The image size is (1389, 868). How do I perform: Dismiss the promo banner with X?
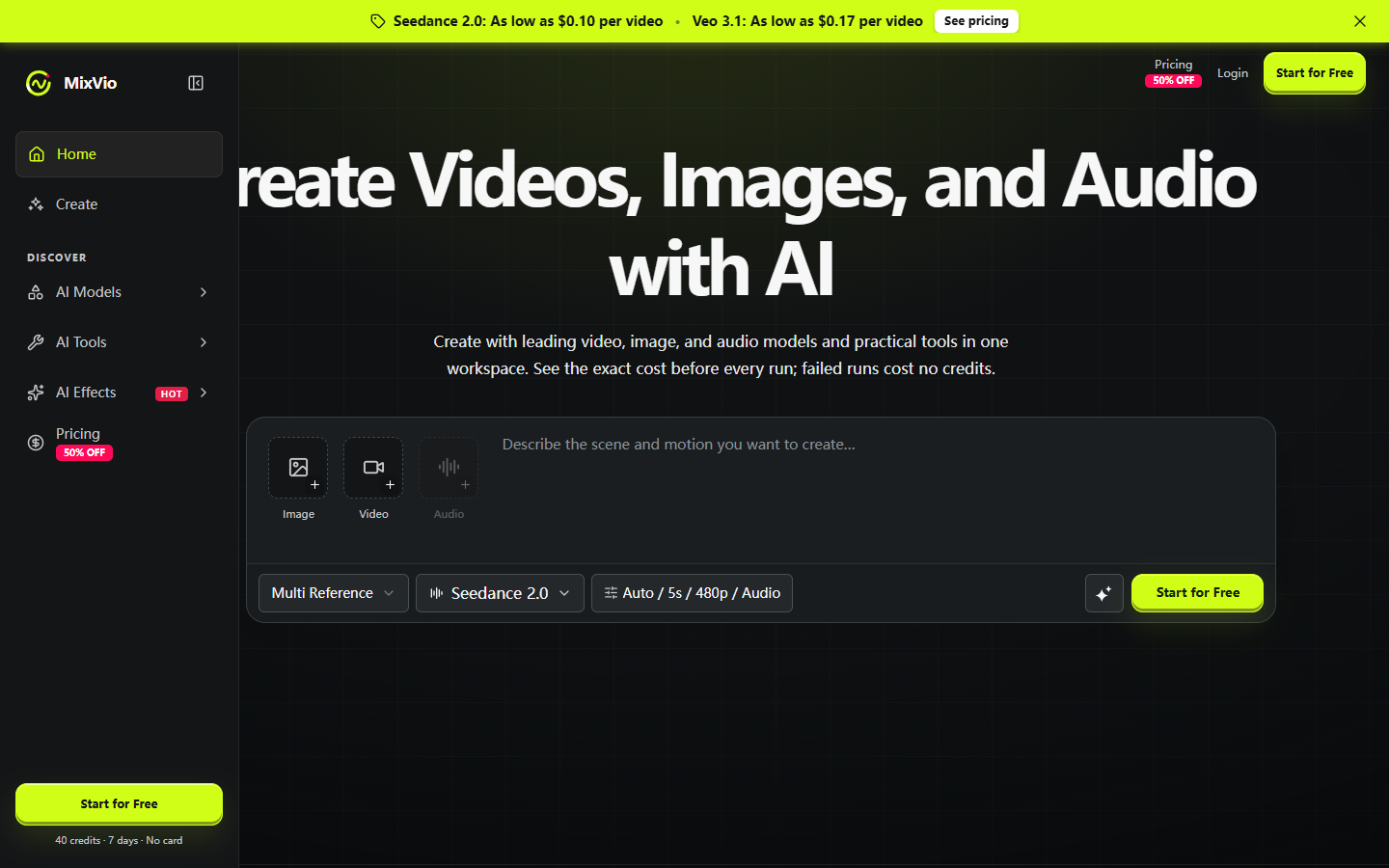(x=1360, y=21)
